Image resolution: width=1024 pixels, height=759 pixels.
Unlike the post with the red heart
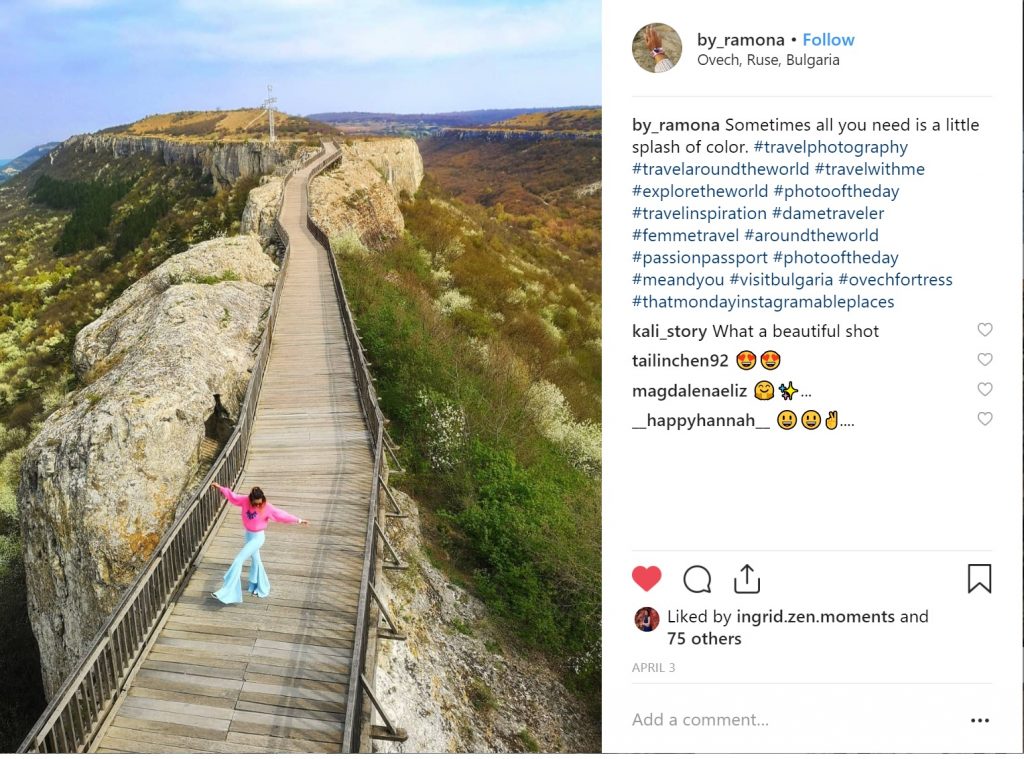tap(647, 579)
